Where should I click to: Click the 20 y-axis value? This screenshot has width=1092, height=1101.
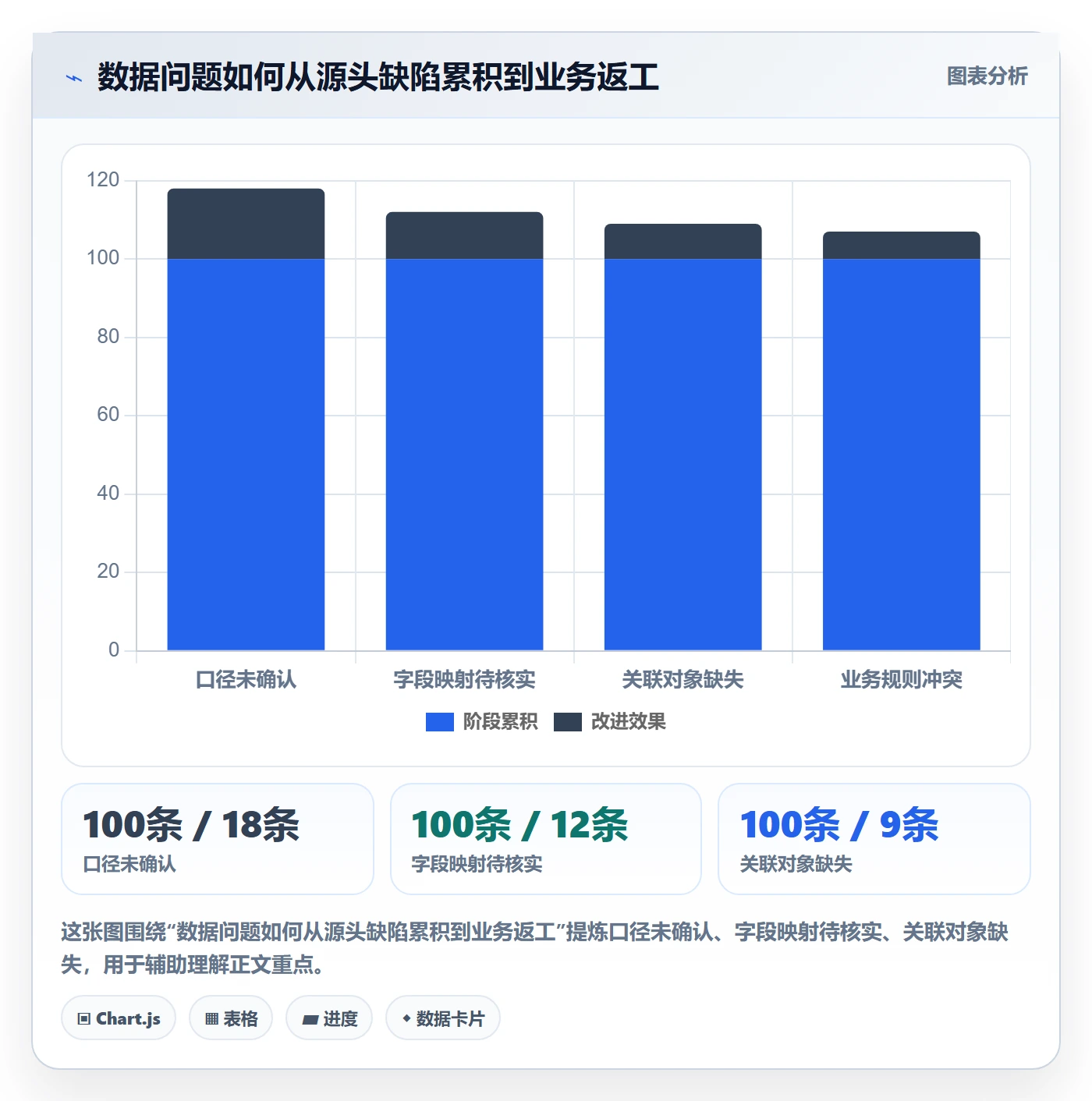pyautogui.click(x=108, y=572)
